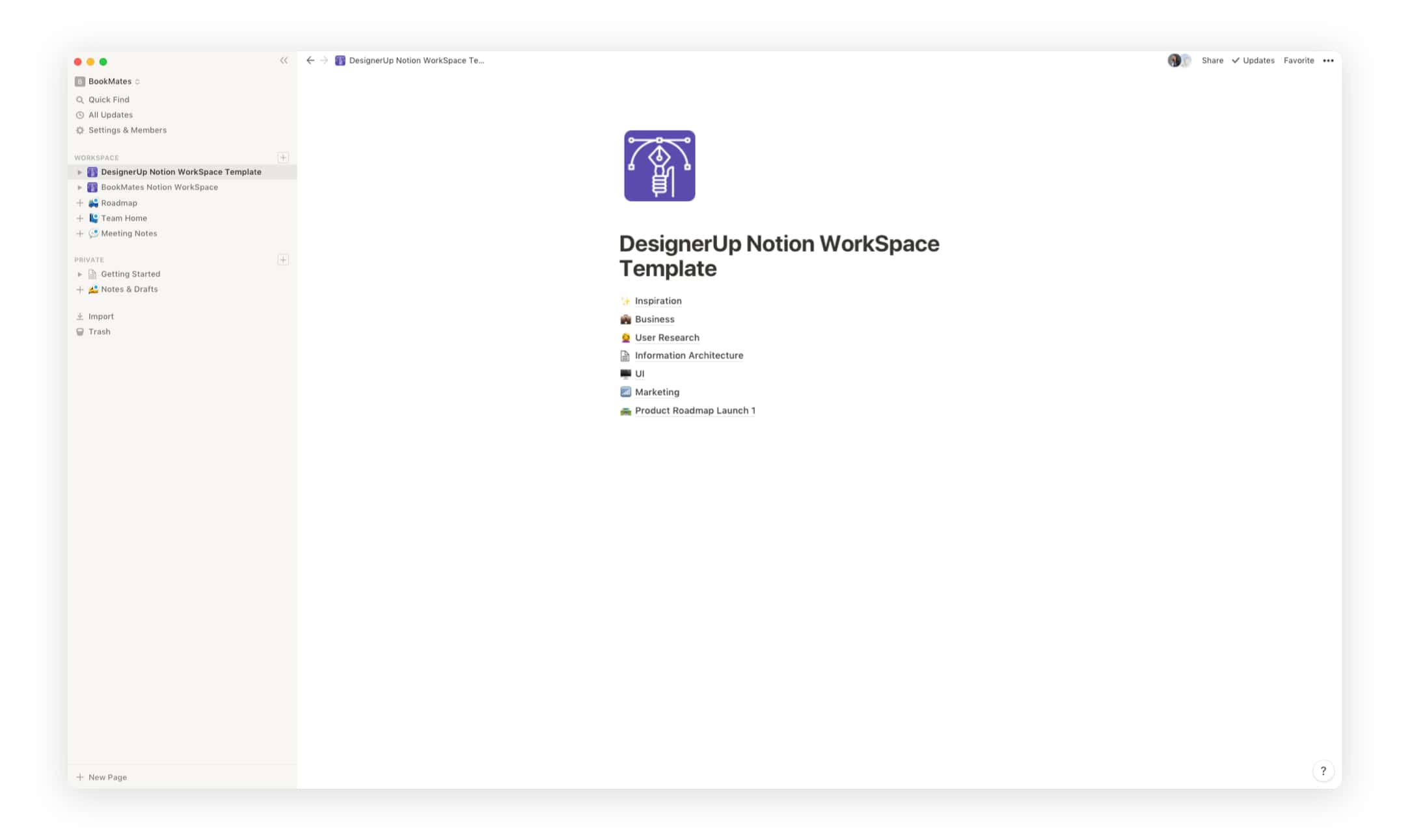1410x840 pixels.
Task: Click the PRIVATE section header
Action: 89,260
